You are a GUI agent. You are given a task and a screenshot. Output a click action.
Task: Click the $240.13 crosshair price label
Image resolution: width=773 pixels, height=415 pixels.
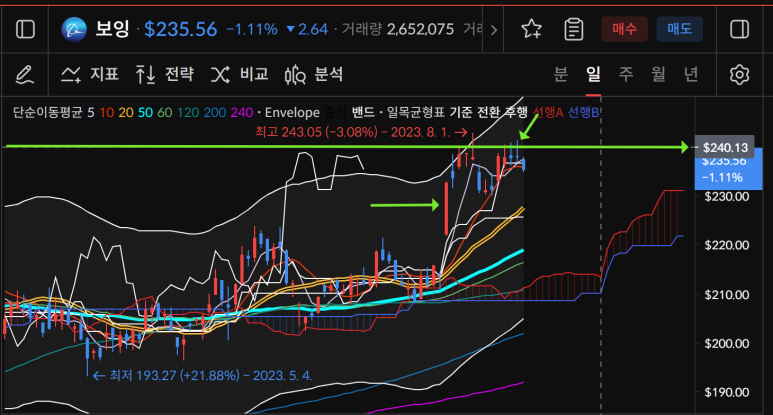click(725, 147)
